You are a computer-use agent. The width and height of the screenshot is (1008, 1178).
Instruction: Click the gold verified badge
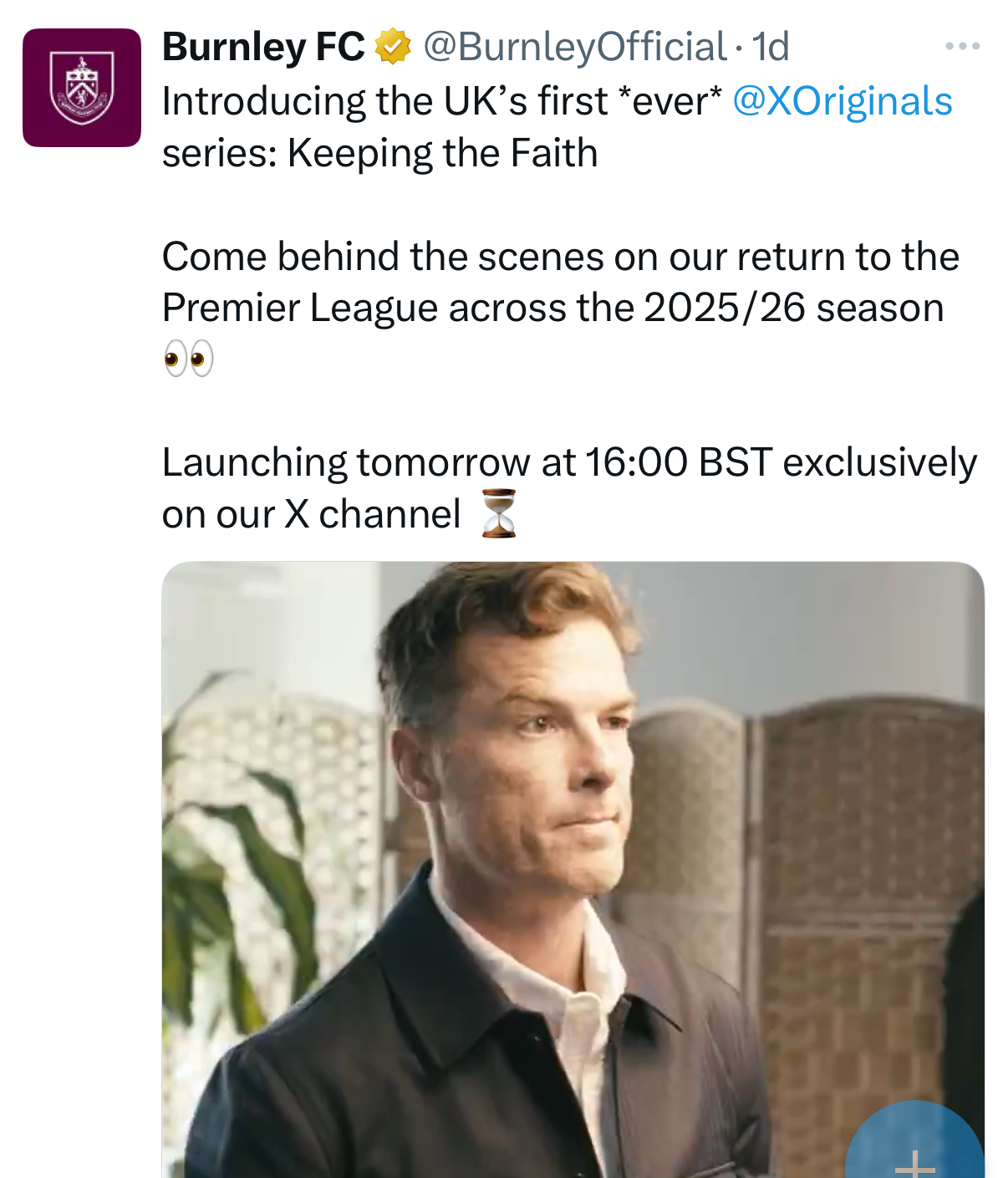coord(392,47)
